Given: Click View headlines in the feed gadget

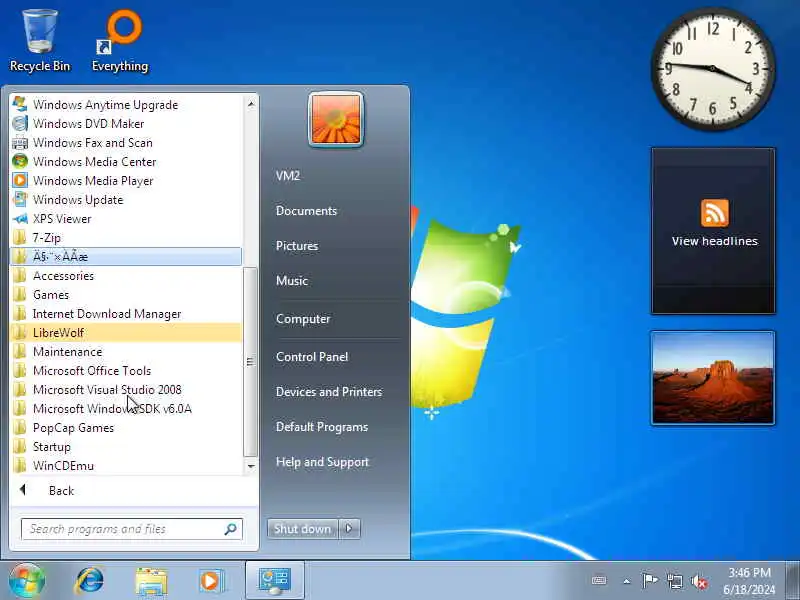Looking at the screenshot, I should point(714,241).
